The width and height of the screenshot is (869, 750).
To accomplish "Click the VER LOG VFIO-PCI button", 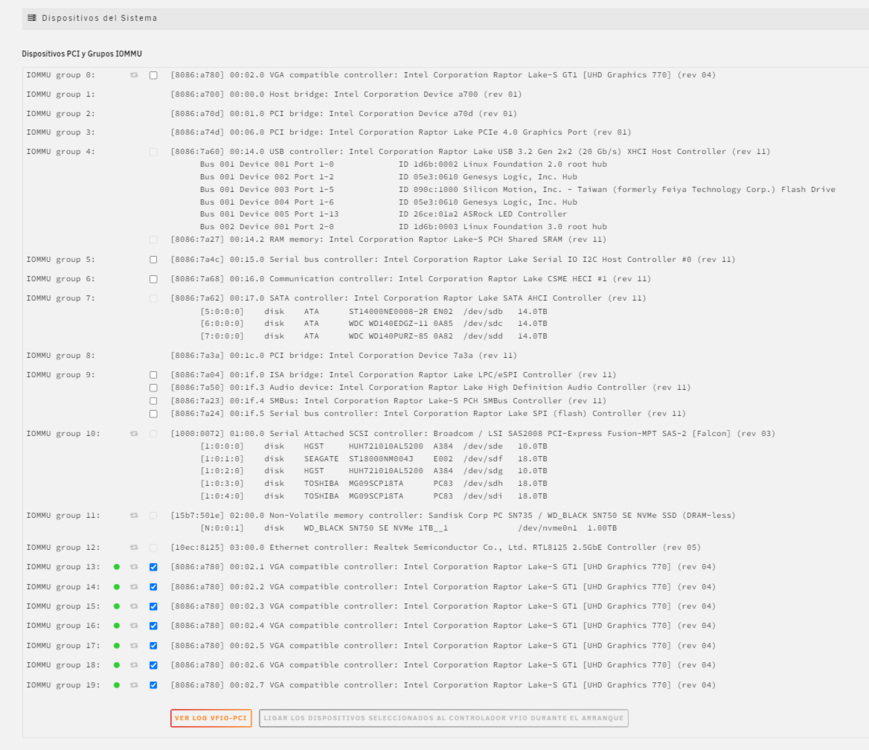I will point(211,718).
